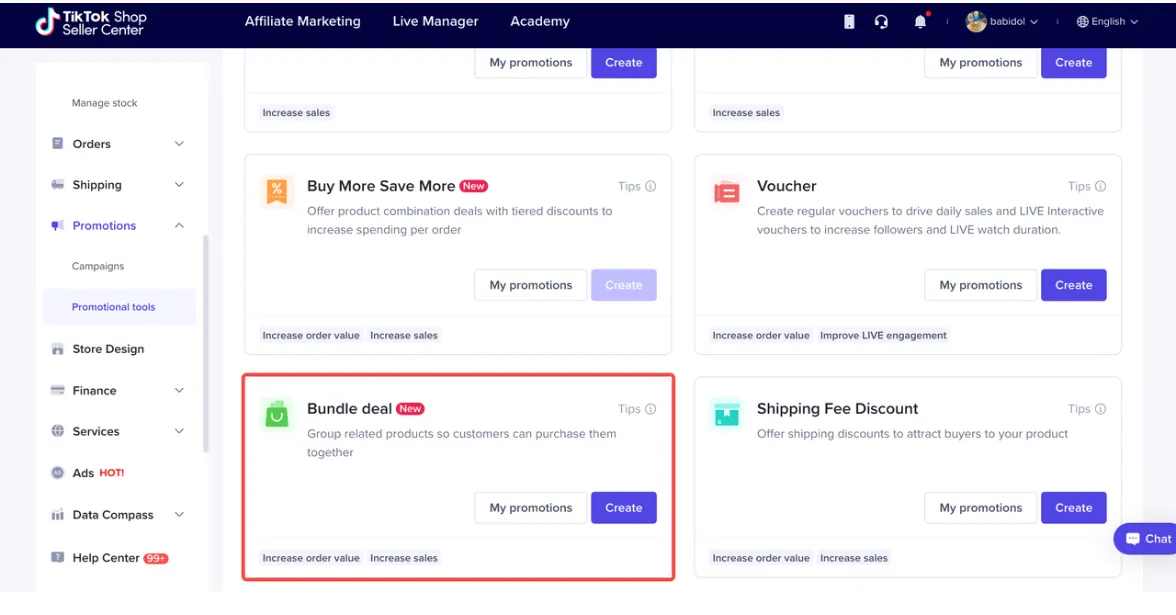
Task: Click the mobile phone icon in header
Action: coord(849,22)
